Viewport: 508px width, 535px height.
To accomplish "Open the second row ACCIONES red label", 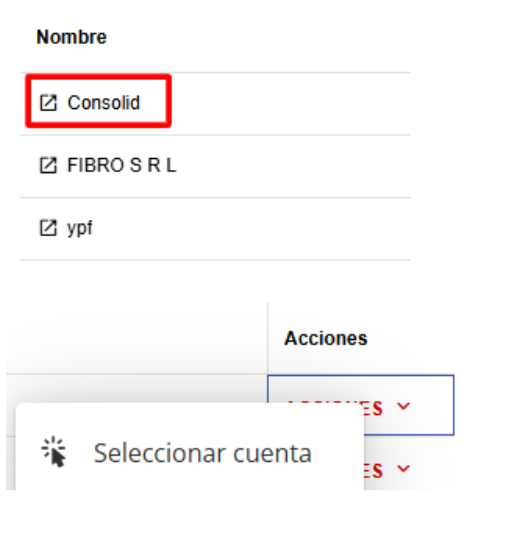I will [x=373, y=471].
